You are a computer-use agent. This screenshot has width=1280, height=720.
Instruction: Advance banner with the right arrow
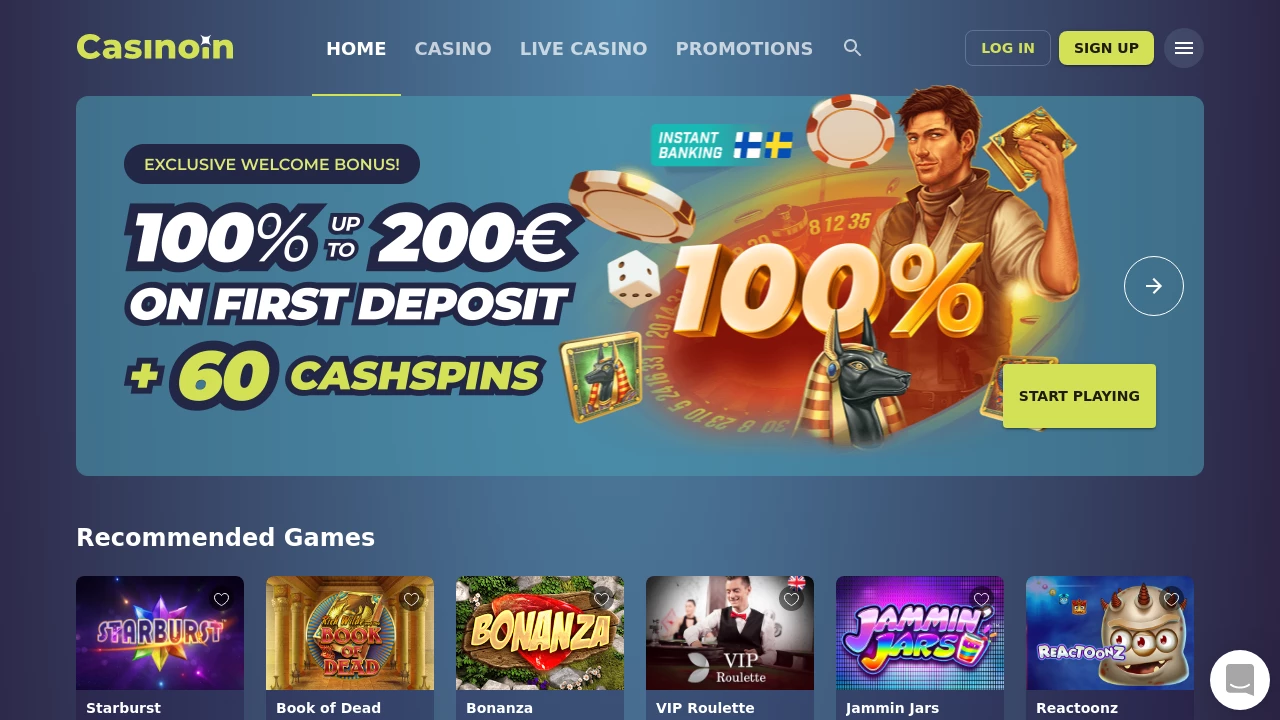tap(1154, 286)
